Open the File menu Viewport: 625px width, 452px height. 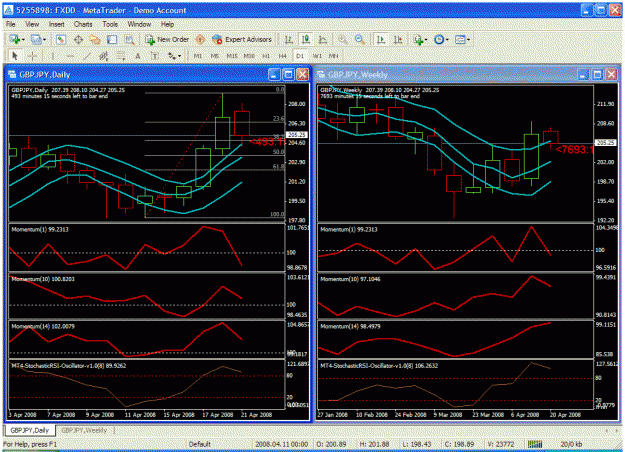pos(10,24)
